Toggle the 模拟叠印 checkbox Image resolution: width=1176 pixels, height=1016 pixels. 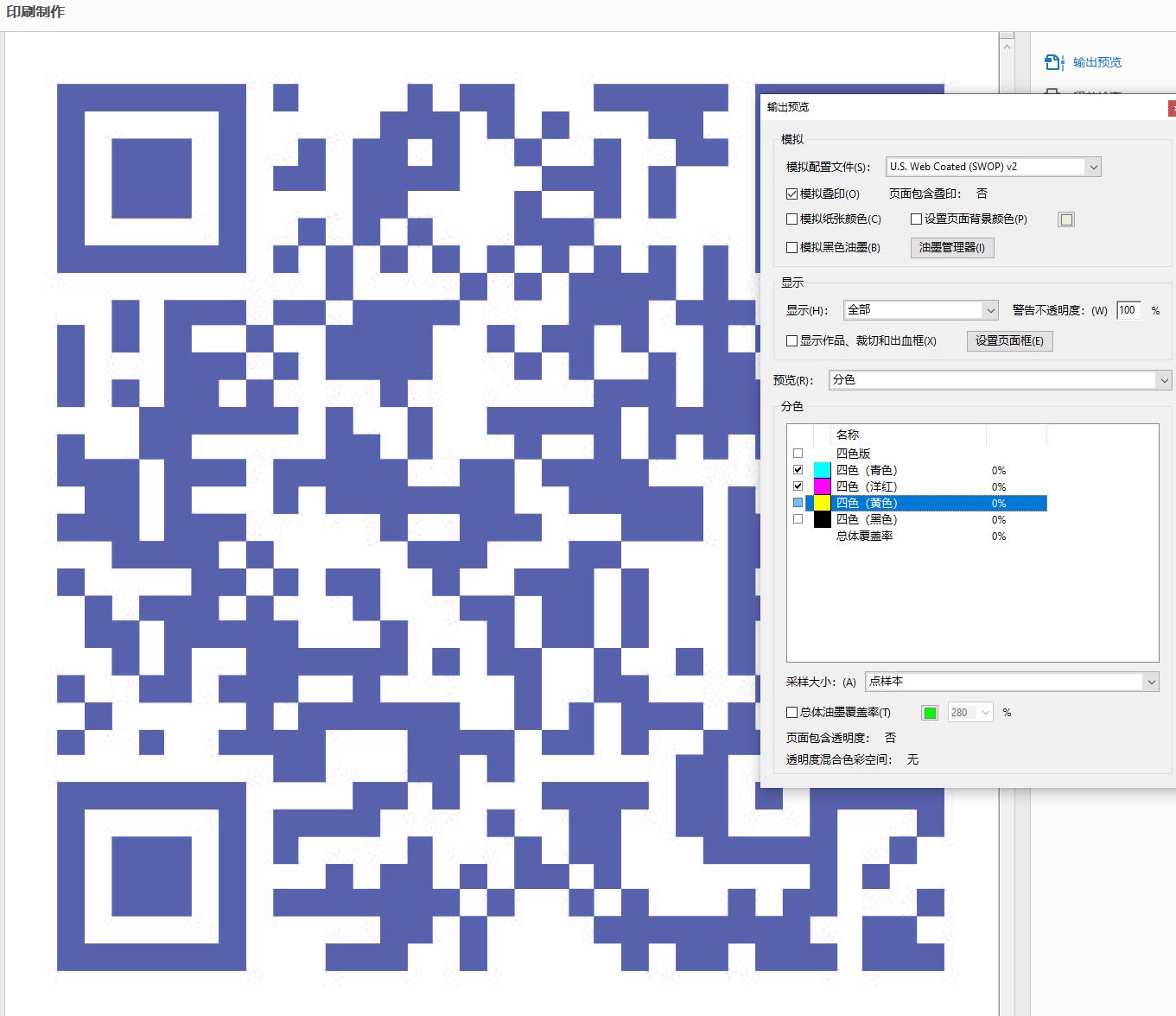(791, 194)
